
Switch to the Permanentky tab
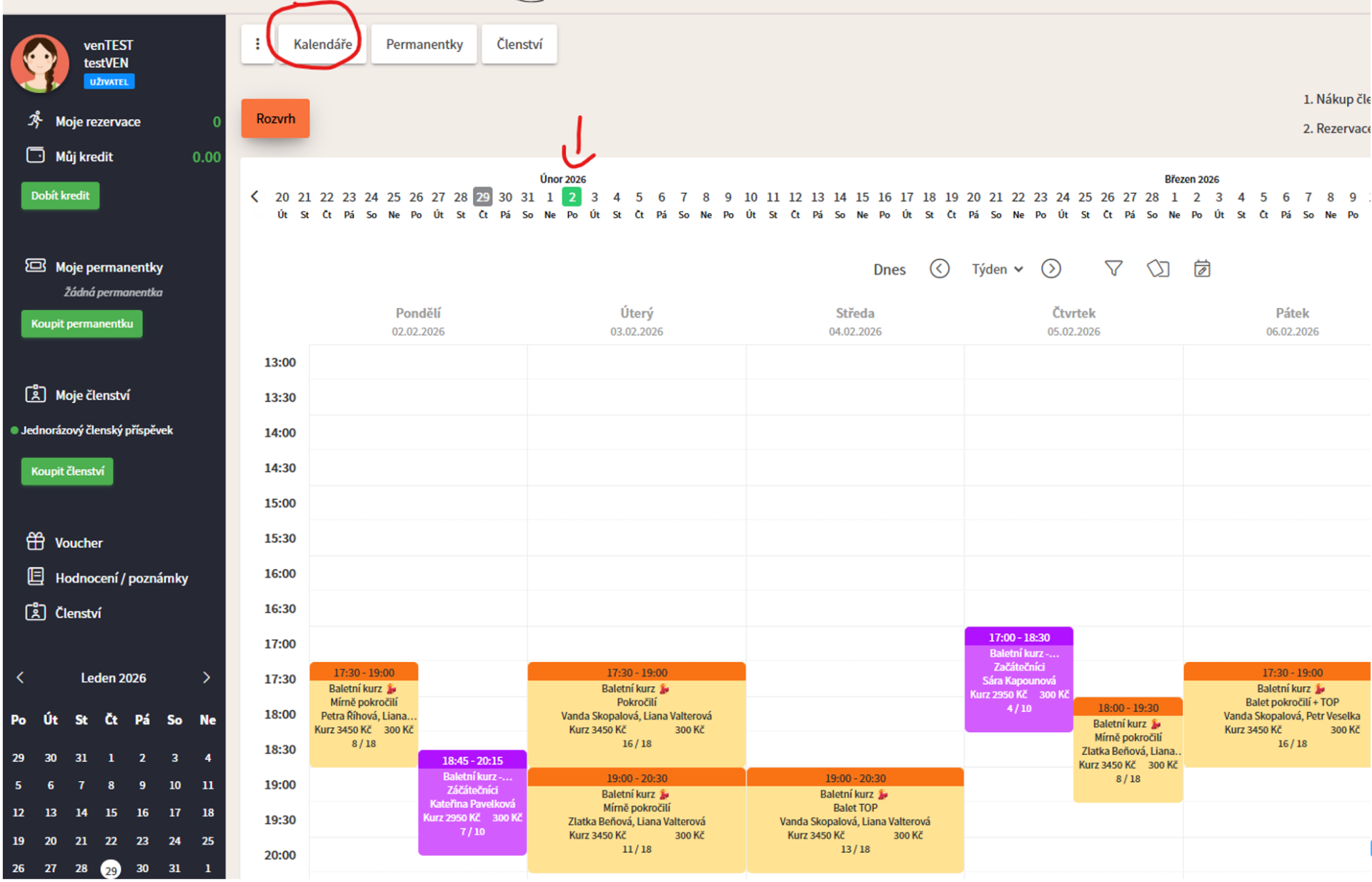tap(424, 44)
